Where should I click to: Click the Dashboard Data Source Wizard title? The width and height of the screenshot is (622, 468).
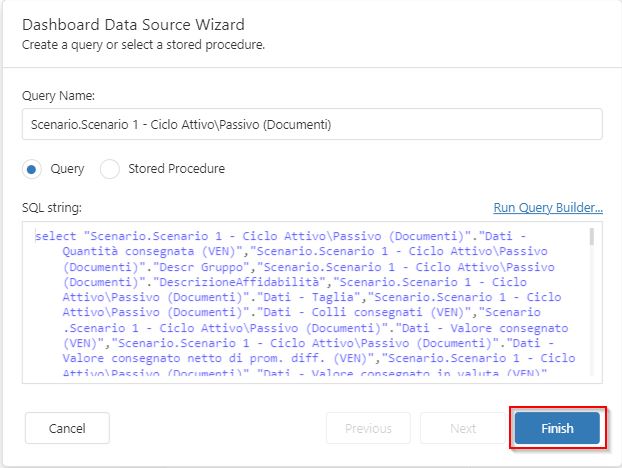(x=133, y=24)
